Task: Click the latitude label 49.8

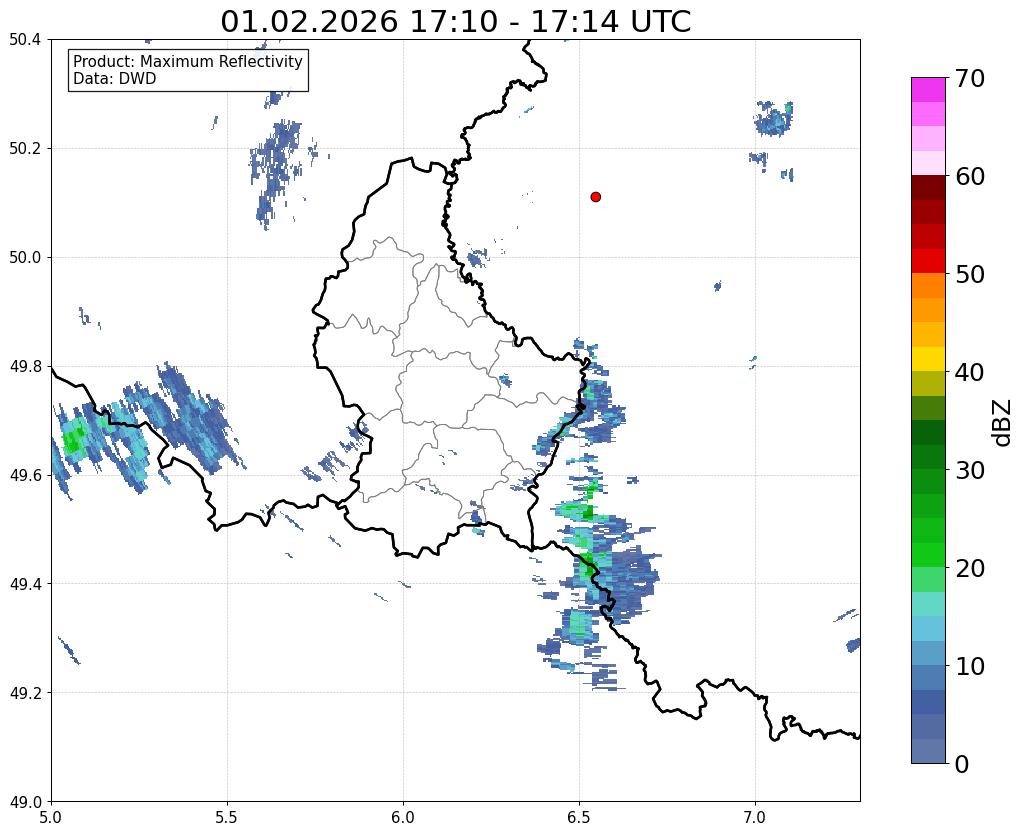Action: pos(25,367)
